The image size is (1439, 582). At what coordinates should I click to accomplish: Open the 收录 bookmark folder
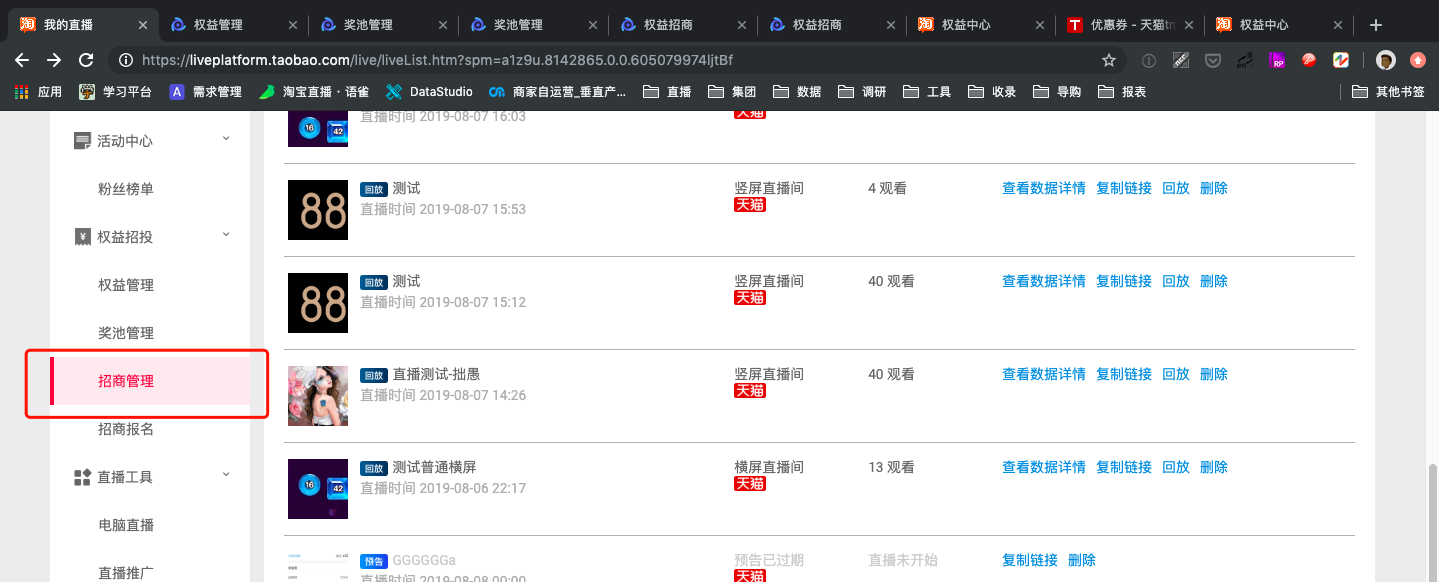992,91
